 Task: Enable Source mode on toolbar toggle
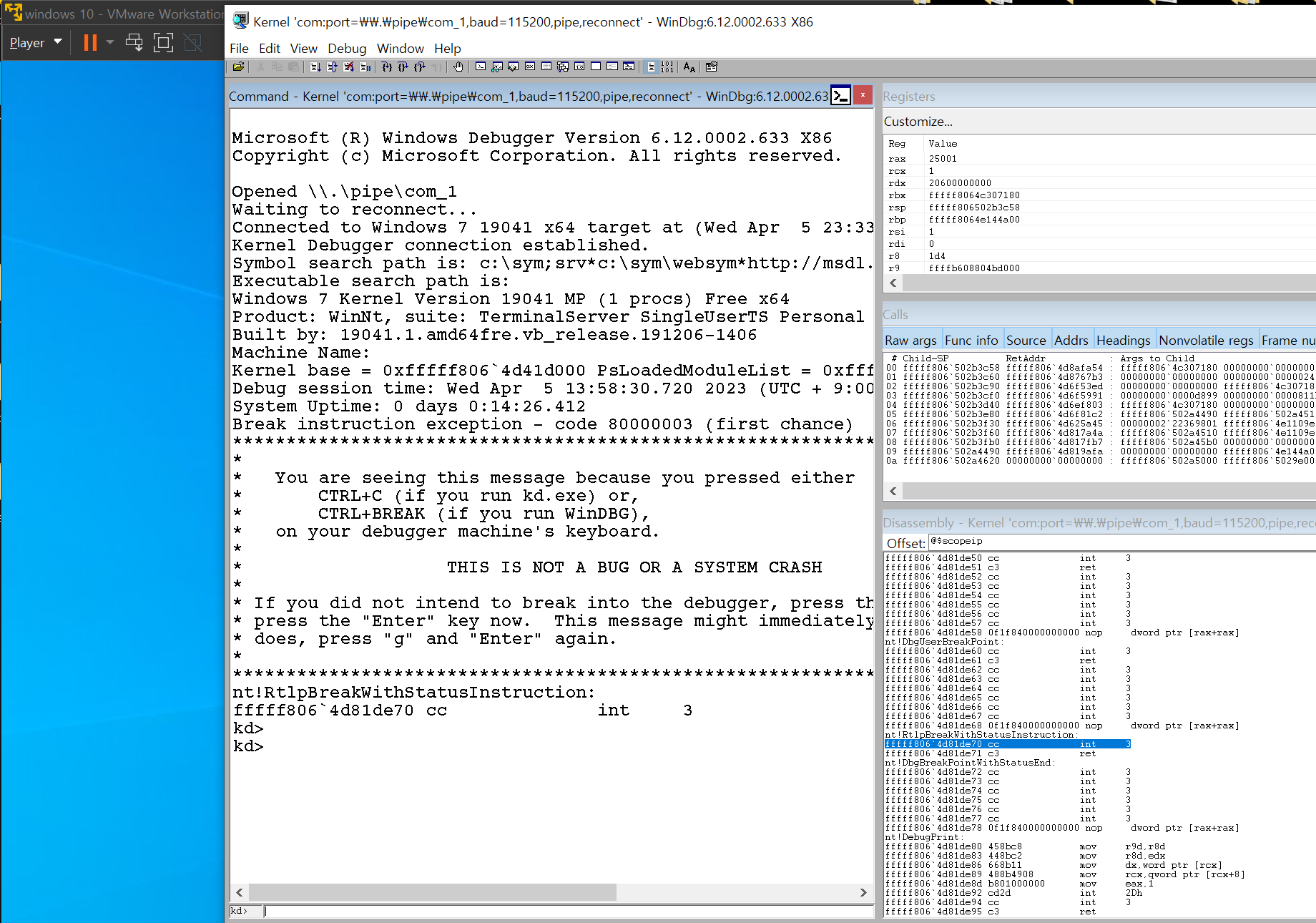point(651,67)
